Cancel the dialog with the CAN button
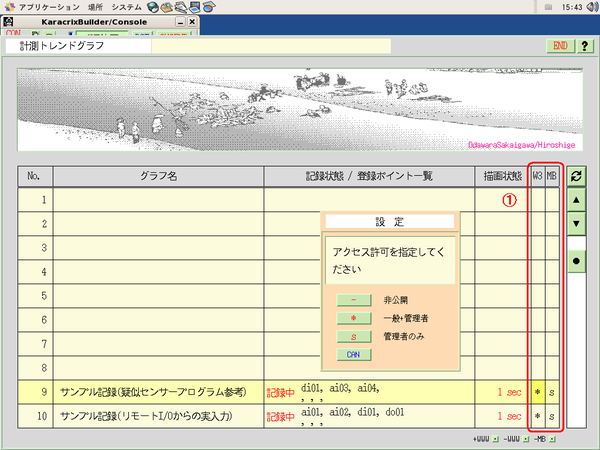The width and height of the screenshot is (600, 450). 354,355
